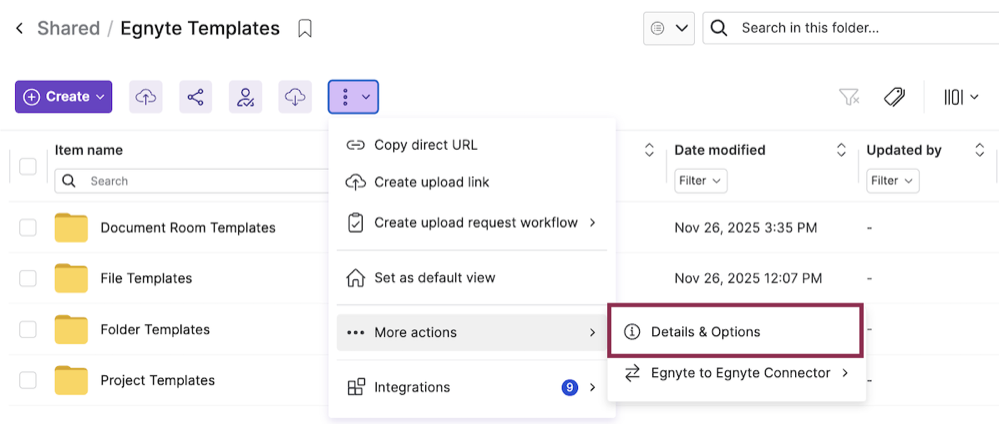The width and height of the screenshot is (999, 424).
Task: Sort by Date modified arrows
Action: pyautogui.click(x=841, y=150)
